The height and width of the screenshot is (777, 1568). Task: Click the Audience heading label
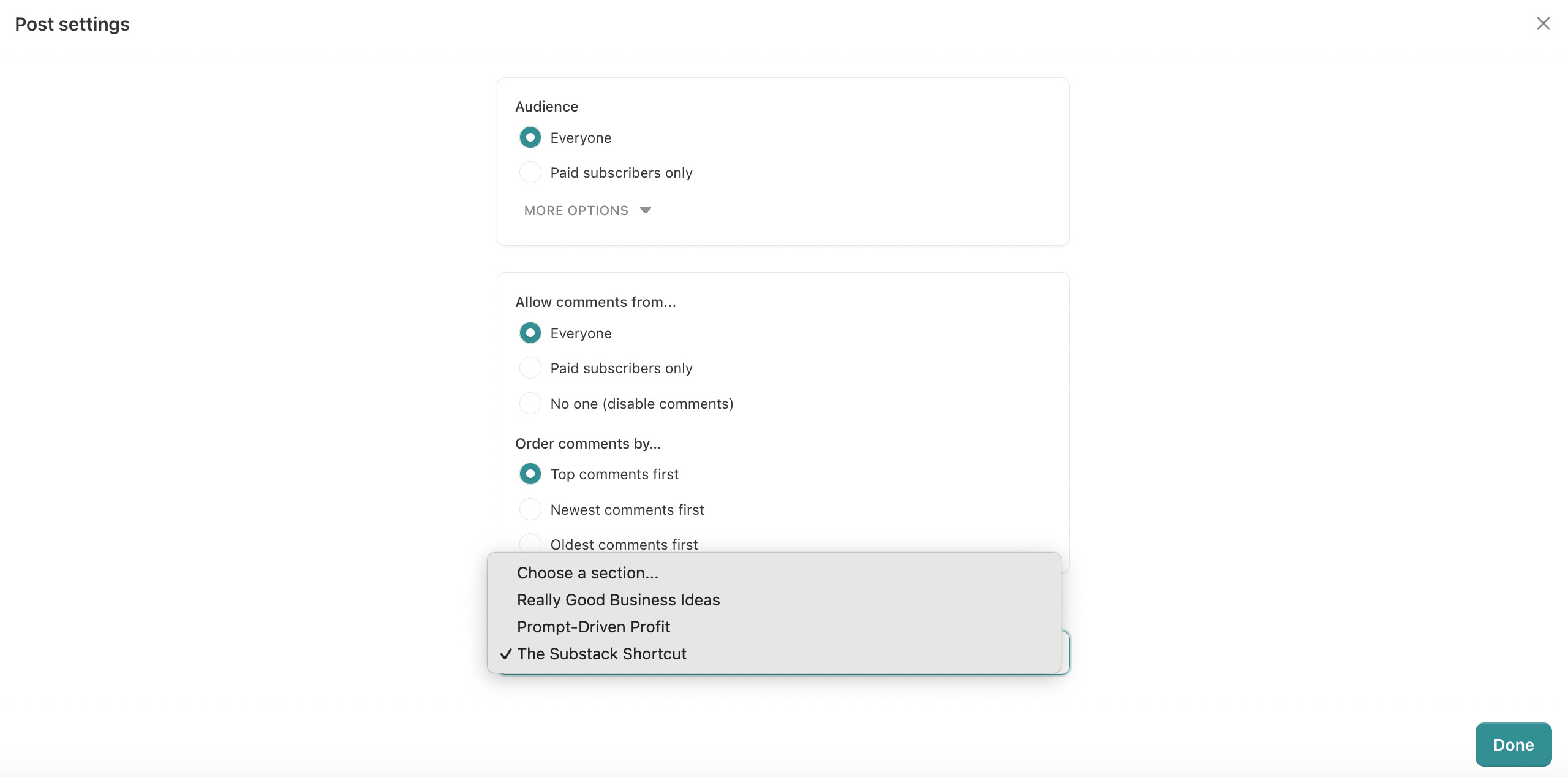point(546,106)
